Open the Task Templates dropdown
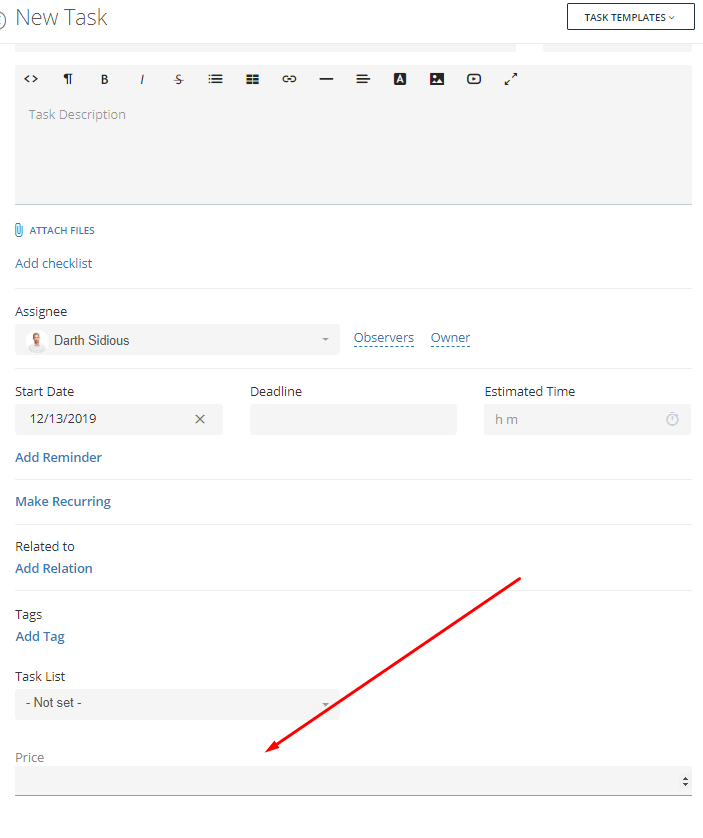Image resolution: width=703 pixels, height=838 pixels. (630, 17)
